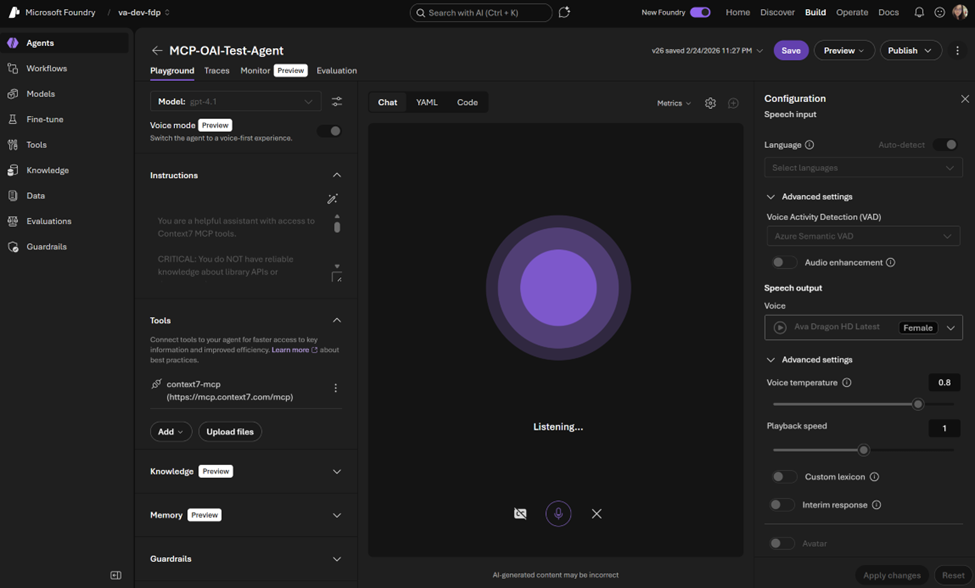This screenshot has height=588, width=975.
Task: Open the Data sidebar icon
Action: 12,196
